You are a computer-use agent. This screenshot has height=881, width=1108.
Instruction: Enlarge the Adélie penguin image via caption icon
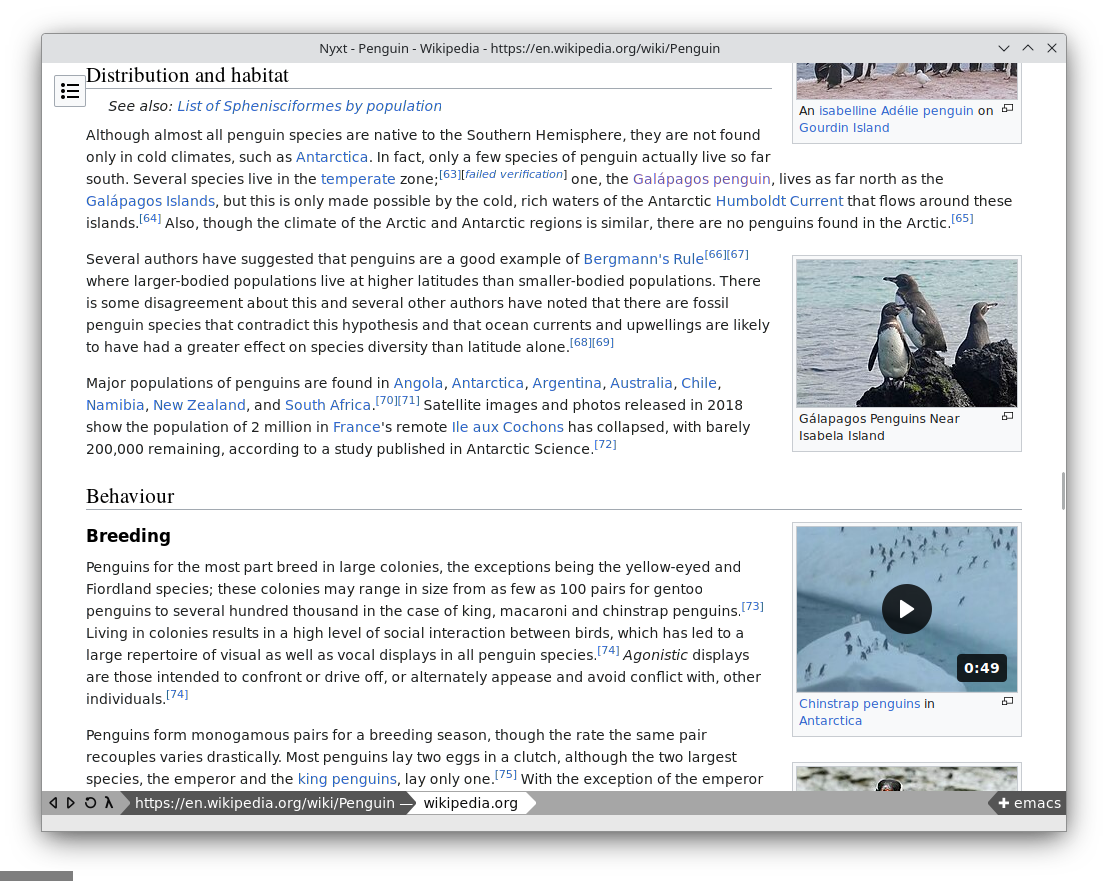[1008, 109]
